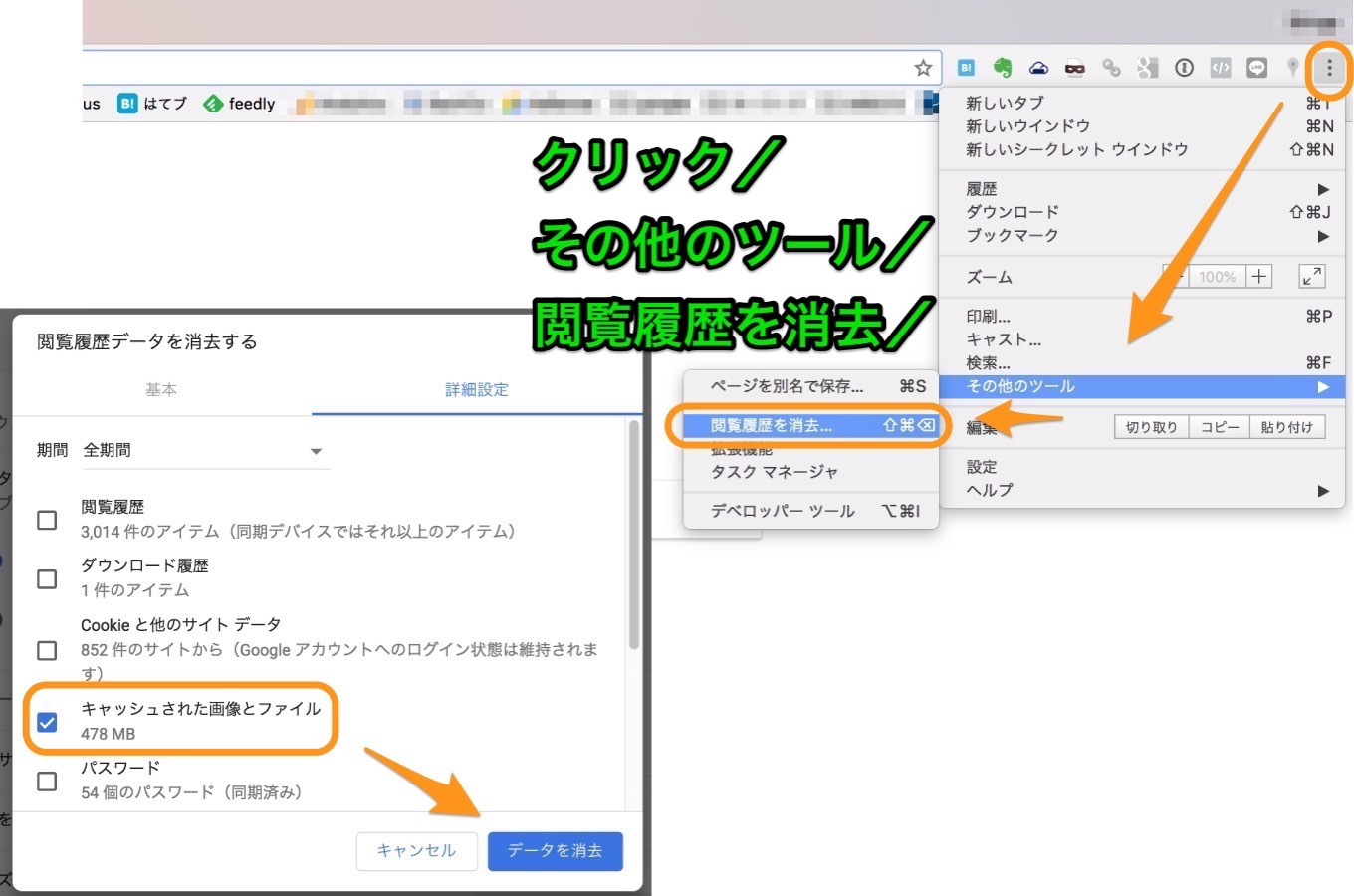
Task: Open タスク マネージャ from submenu
Action: (x=810, y=472)
